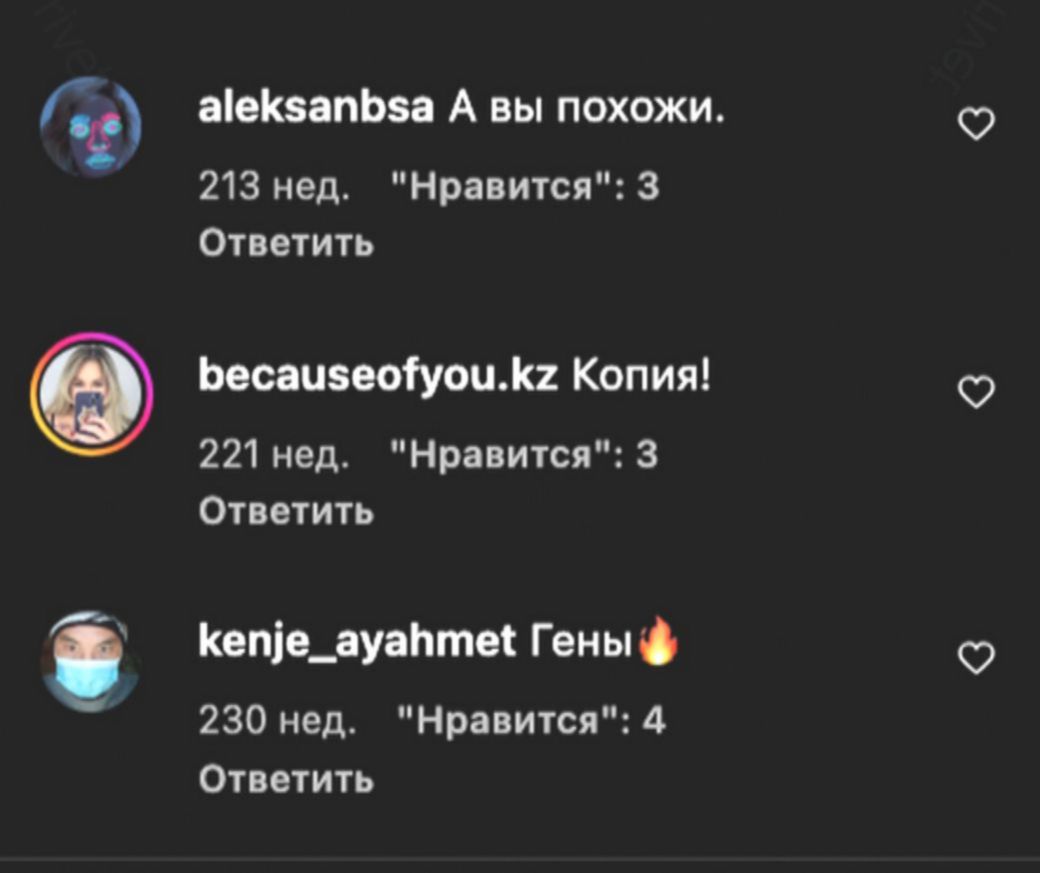
Task: Open aleksanbsa username link
Action: 316,108
